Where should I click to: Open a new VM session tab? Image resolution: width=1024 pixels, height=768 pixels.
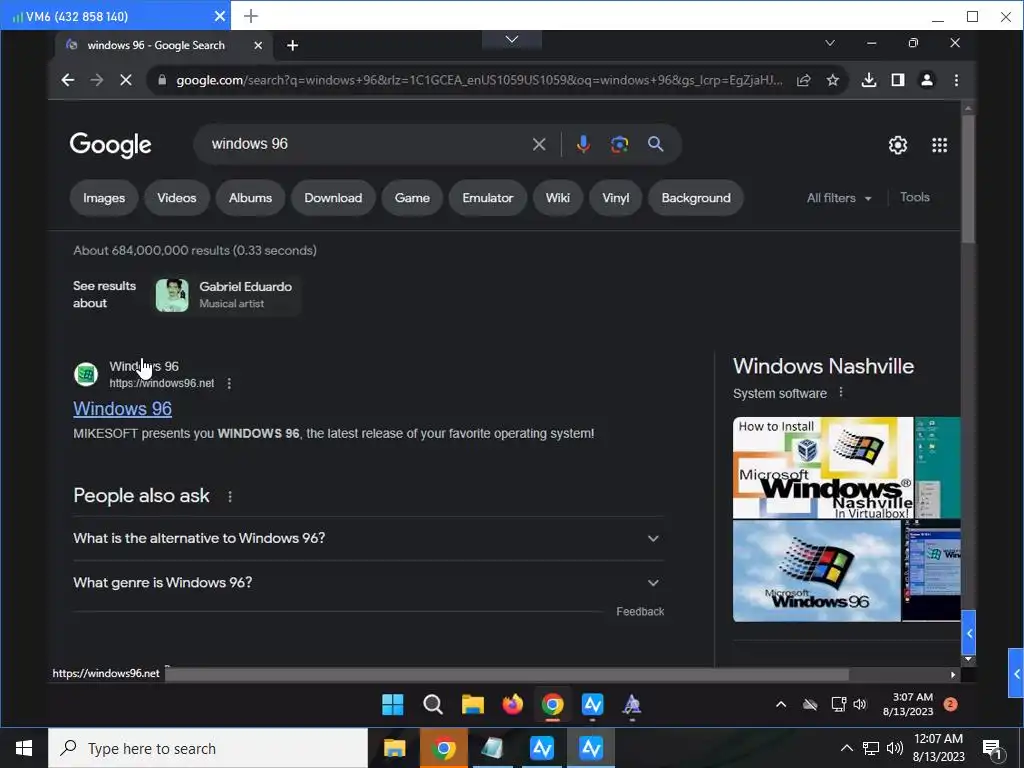(251, 16)
